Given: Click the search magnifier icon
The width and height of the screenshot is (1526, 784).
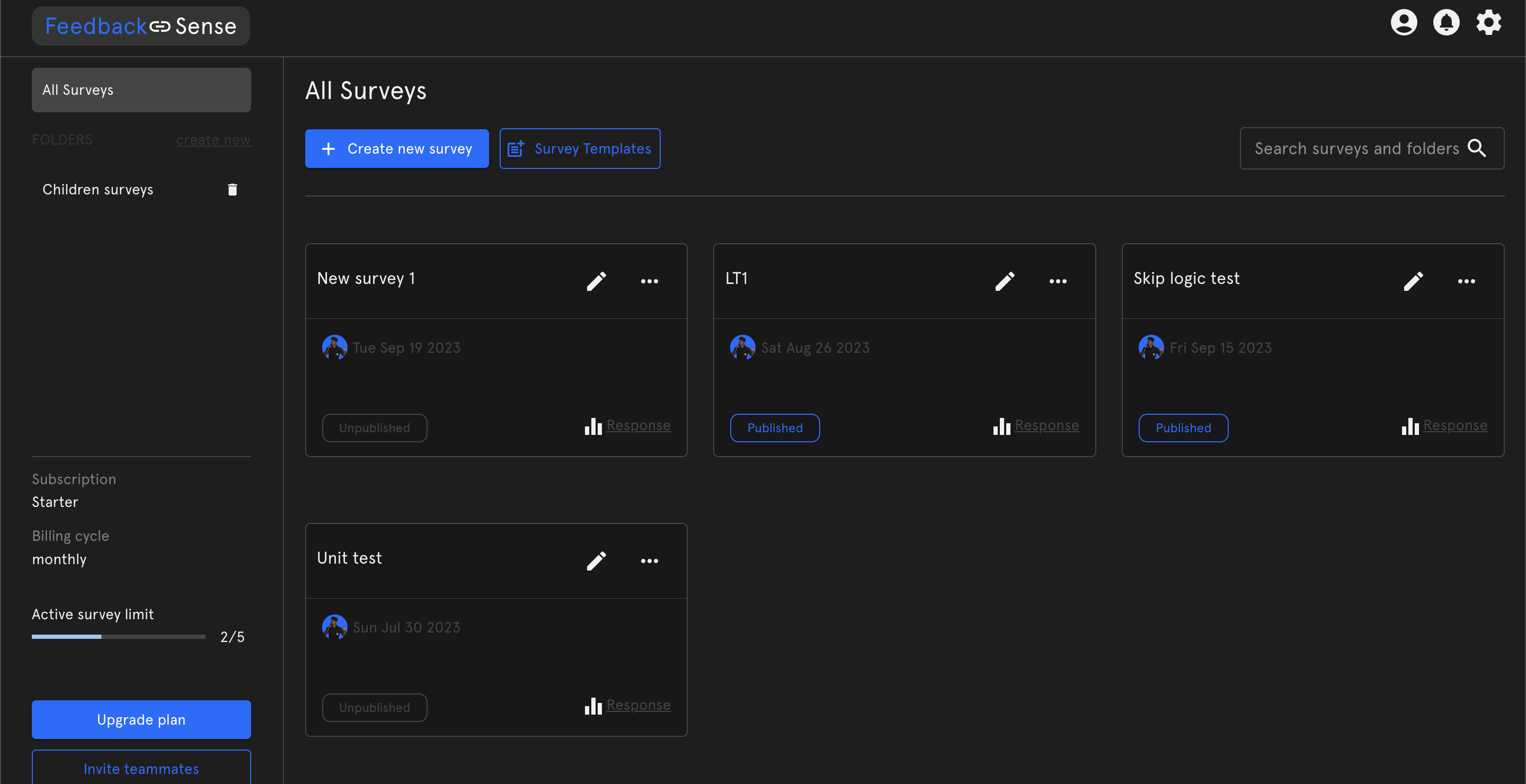Looking at the screenshot, I should click(x=1476, y=148).
